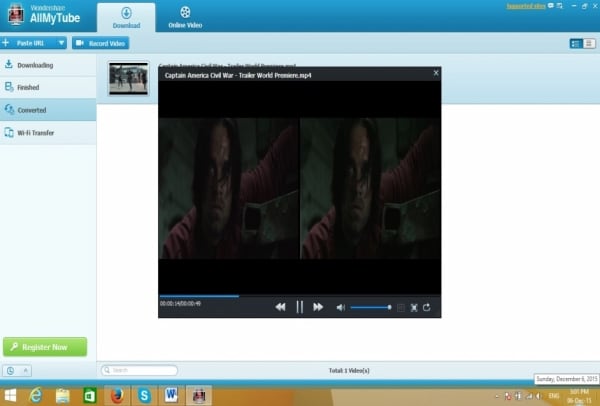Select the Converted category

click(x=48, y=110)
